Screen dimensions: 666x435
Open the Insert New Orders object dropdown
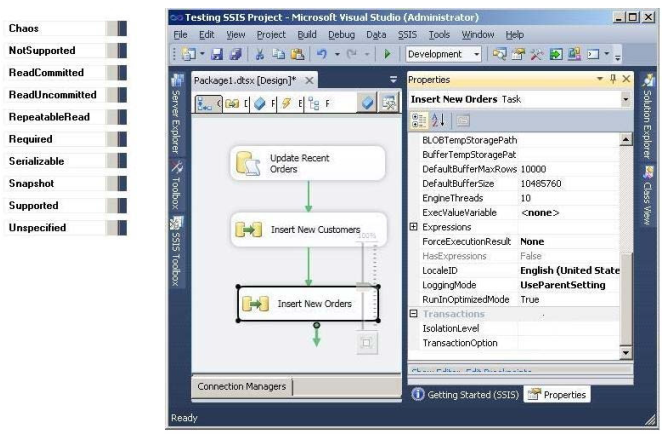[x=625, y=99]
